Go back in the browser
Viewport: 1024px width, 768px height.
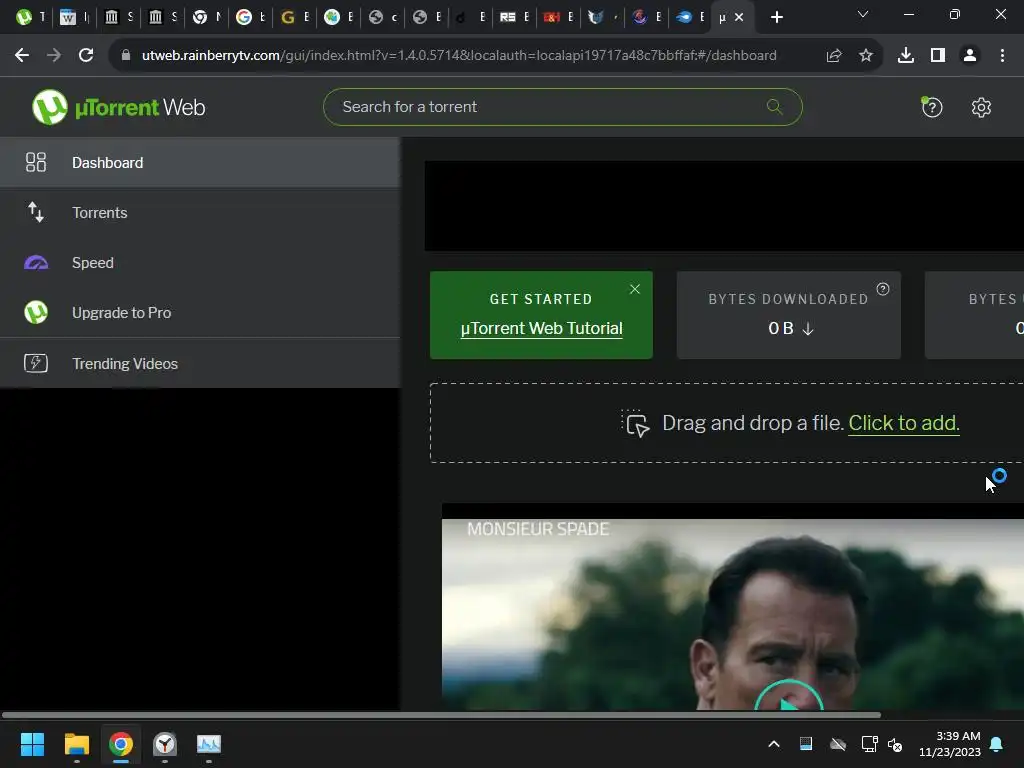[x=22, y=56]
